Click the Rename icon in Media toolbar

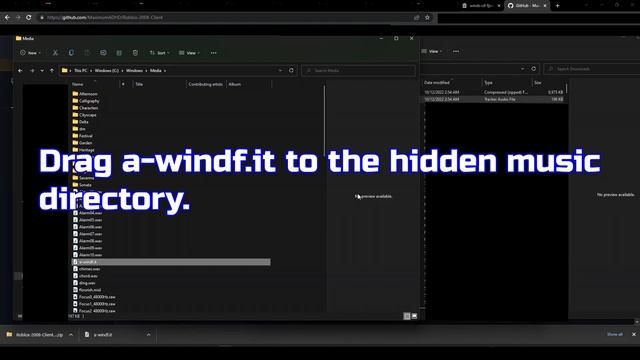click(103, 53)
